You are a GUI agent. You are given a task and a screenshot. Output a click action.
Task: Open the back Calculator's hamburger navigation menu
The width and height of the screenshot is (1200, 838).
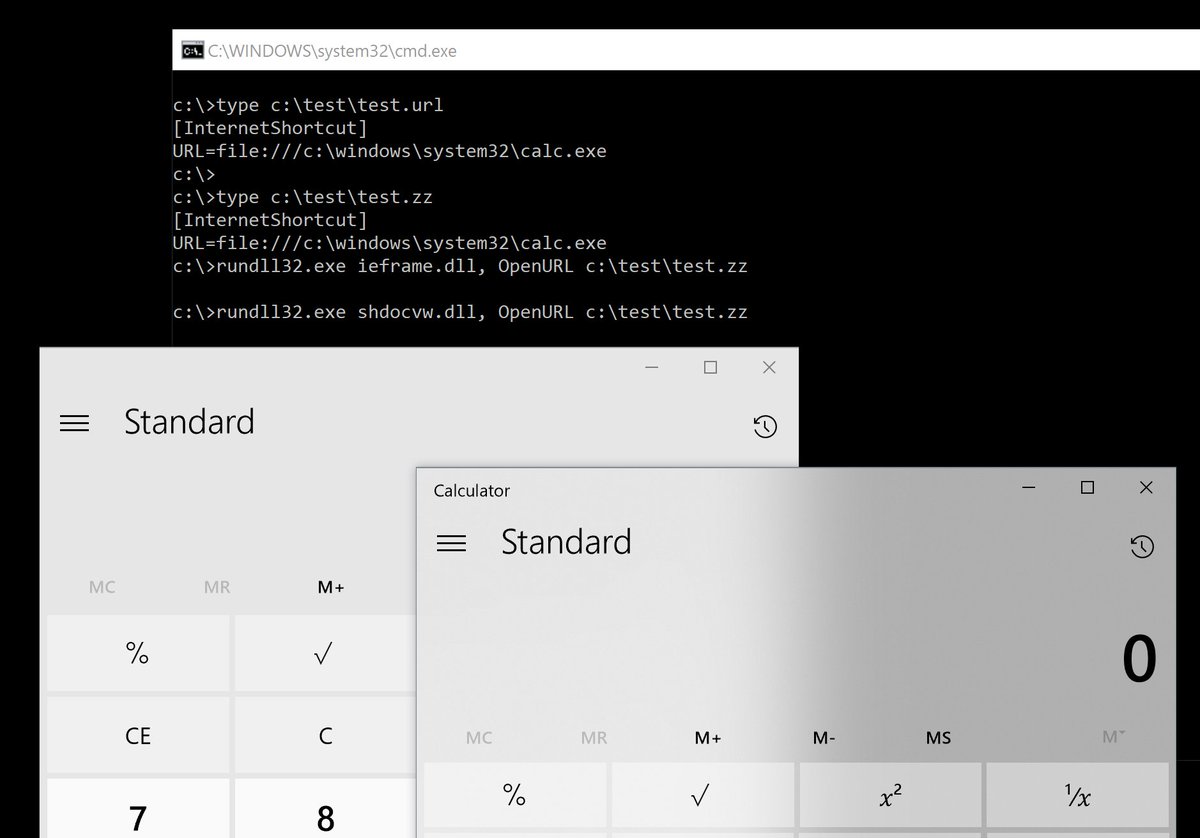click(75, 423)
